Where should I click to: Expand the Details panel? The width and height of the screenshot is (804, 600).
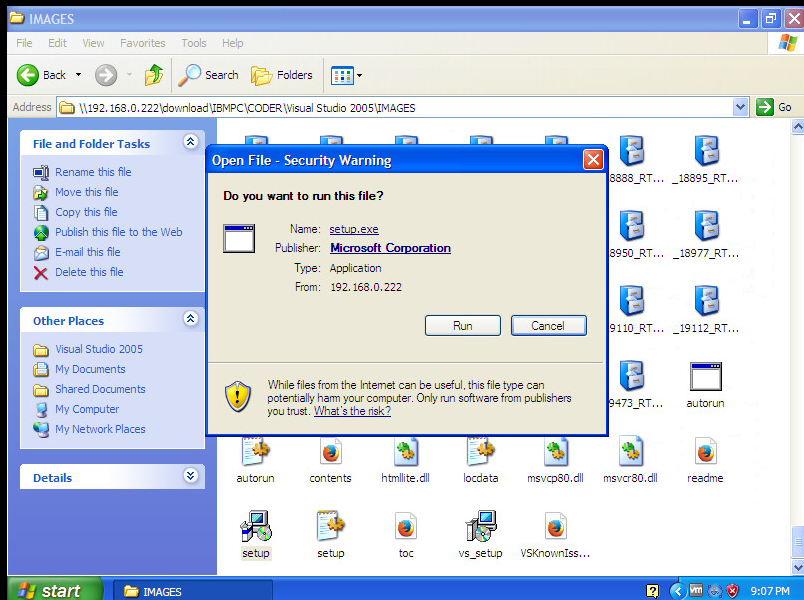coord(190,475)
